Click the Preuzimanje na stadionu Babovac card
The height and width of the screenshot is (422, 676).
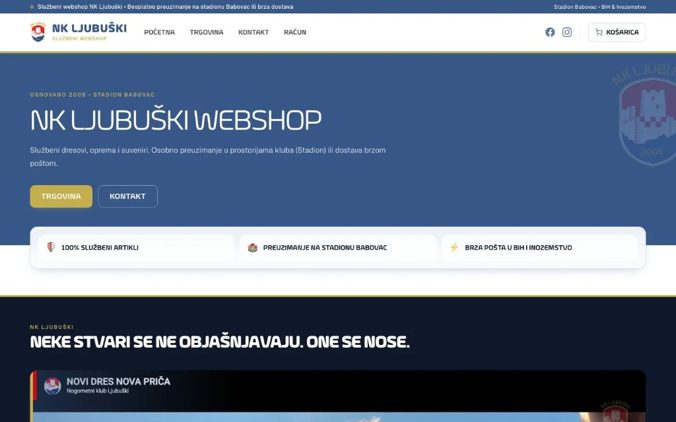pyautogui.click(x=338, y=247)
